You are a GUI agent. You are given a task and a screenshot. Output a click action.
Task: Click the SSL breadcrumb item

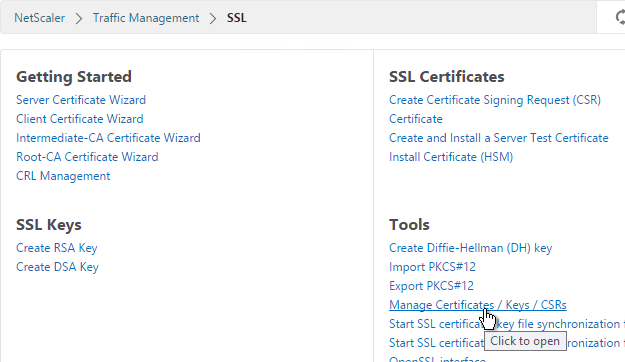(237, 18)
